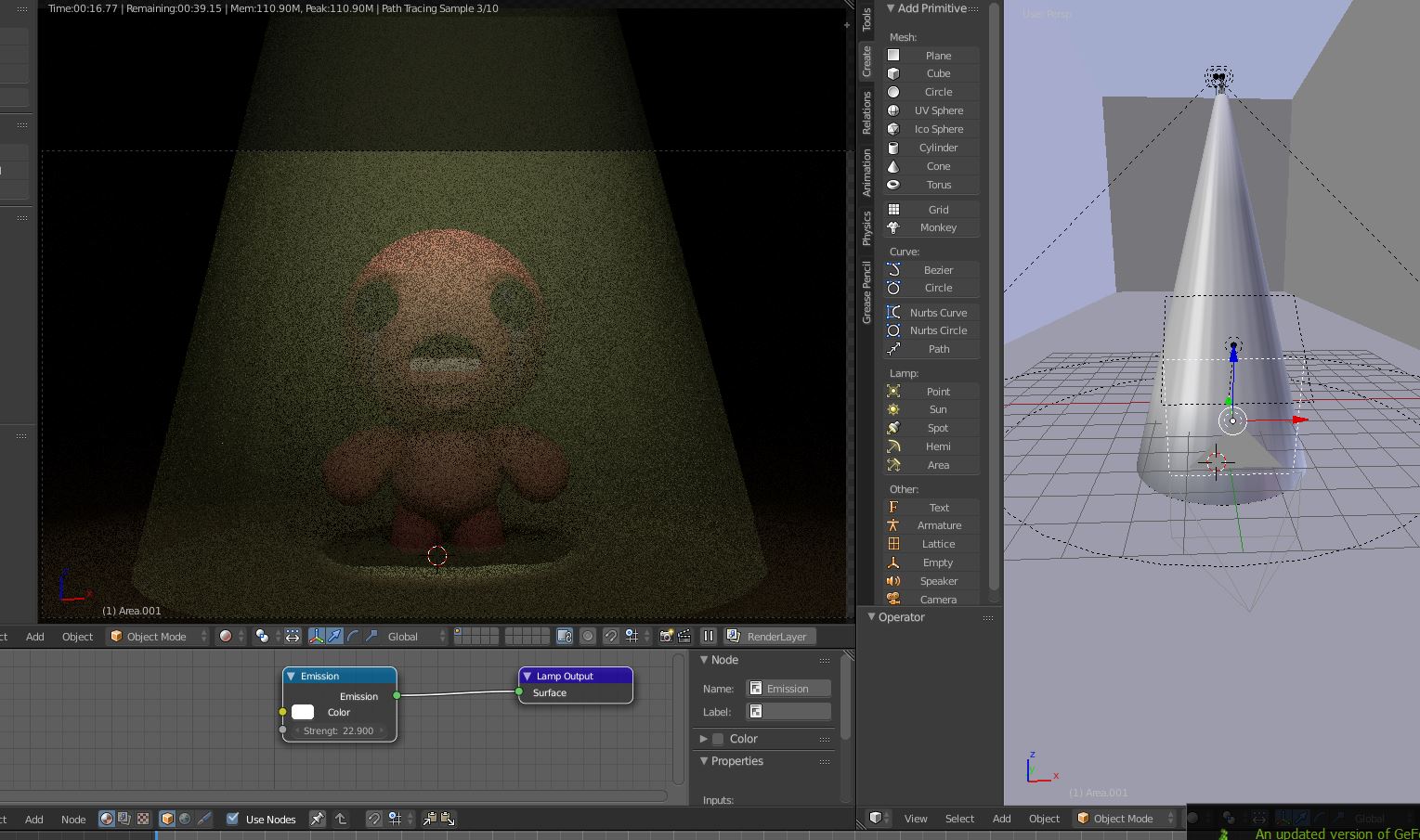Open the Global orientation dropdown
Screen dimensions: 1420x840
(415, 636)
